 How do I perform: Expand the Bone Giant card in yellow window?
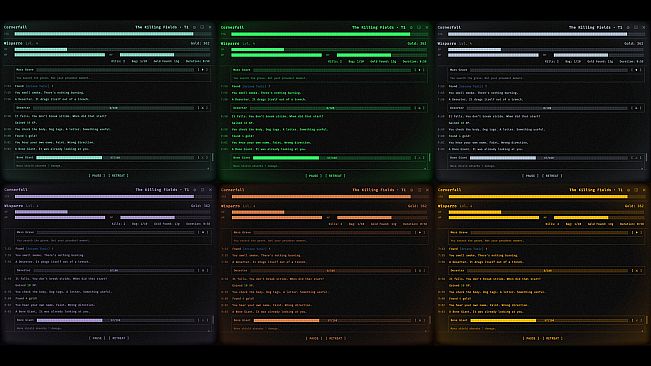pos(636,320)
